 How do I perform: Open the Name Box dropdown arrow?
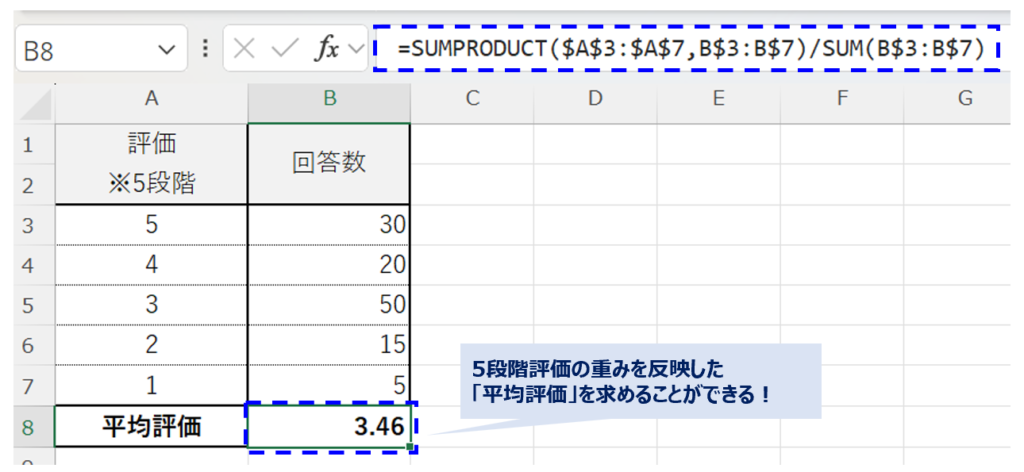pyautogui.click(x=167, y=49)
